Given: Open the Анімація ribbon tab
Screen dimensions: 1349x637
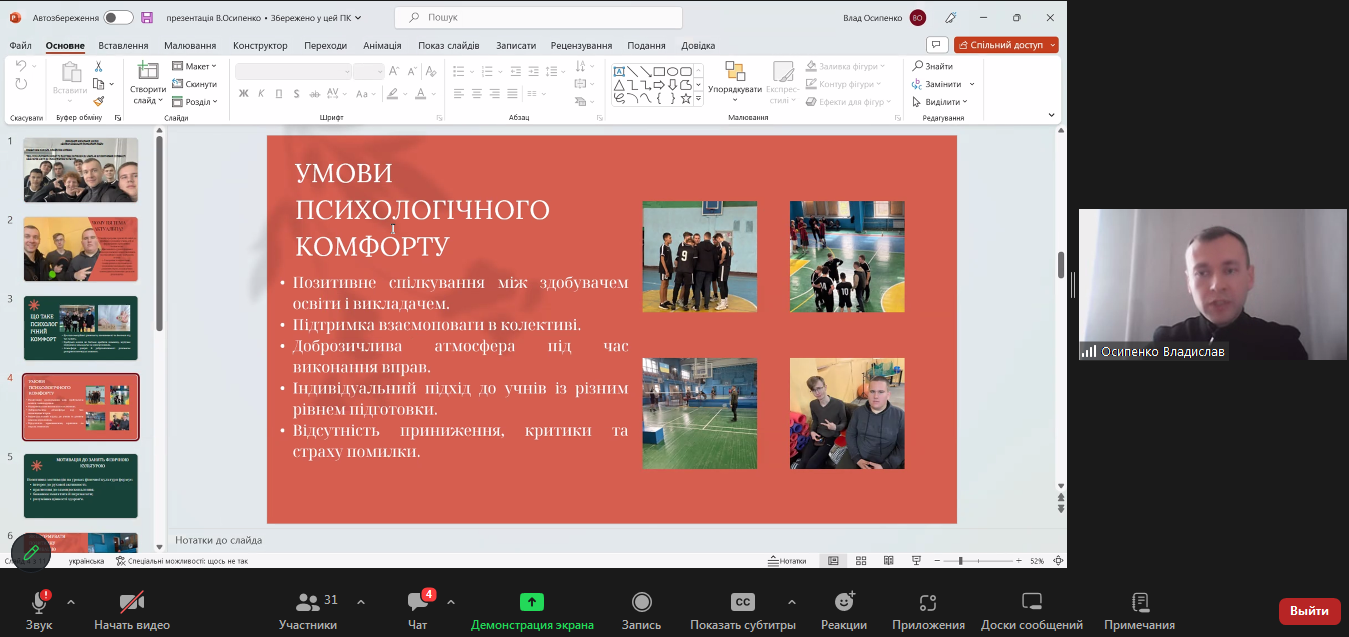Looking at the screenshot, I should [x=382, y=45].
